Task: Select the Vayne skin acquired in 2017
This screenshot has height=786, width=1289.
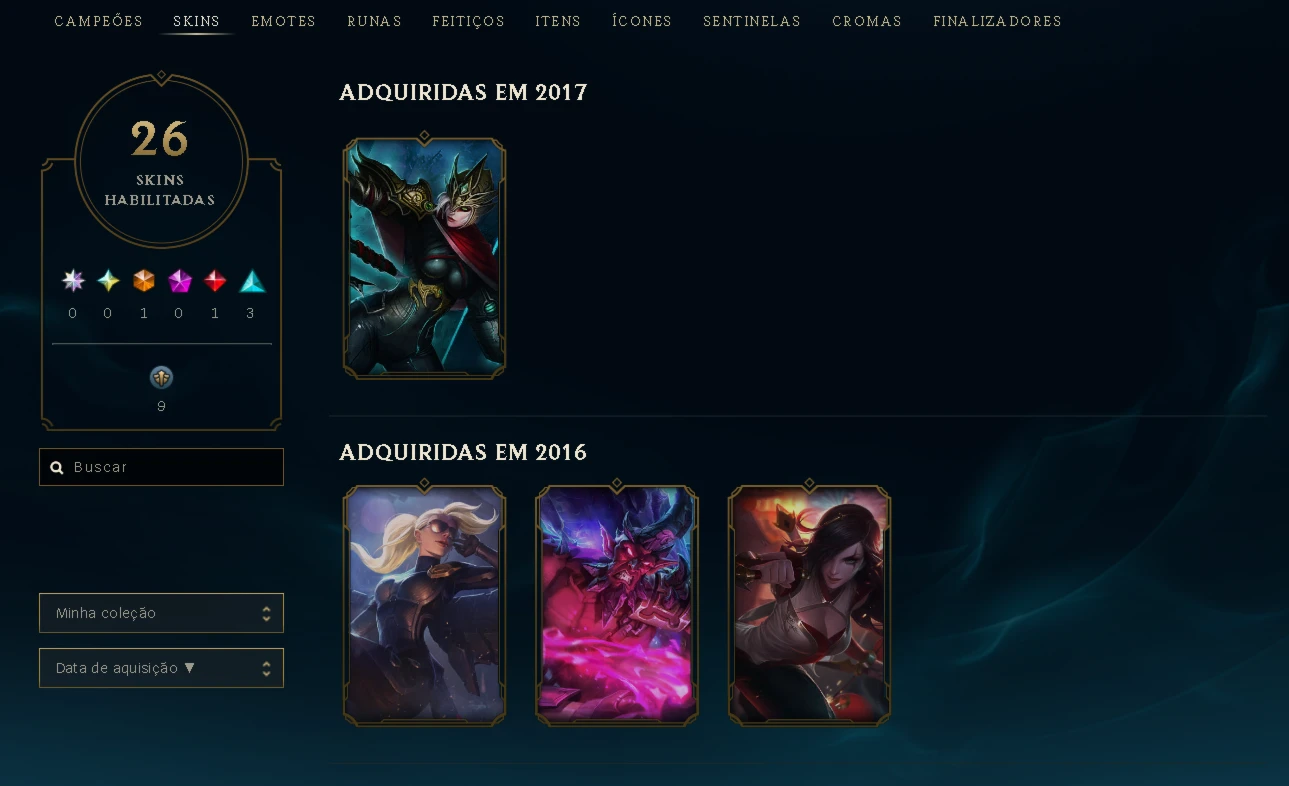Action: [424, 258]
